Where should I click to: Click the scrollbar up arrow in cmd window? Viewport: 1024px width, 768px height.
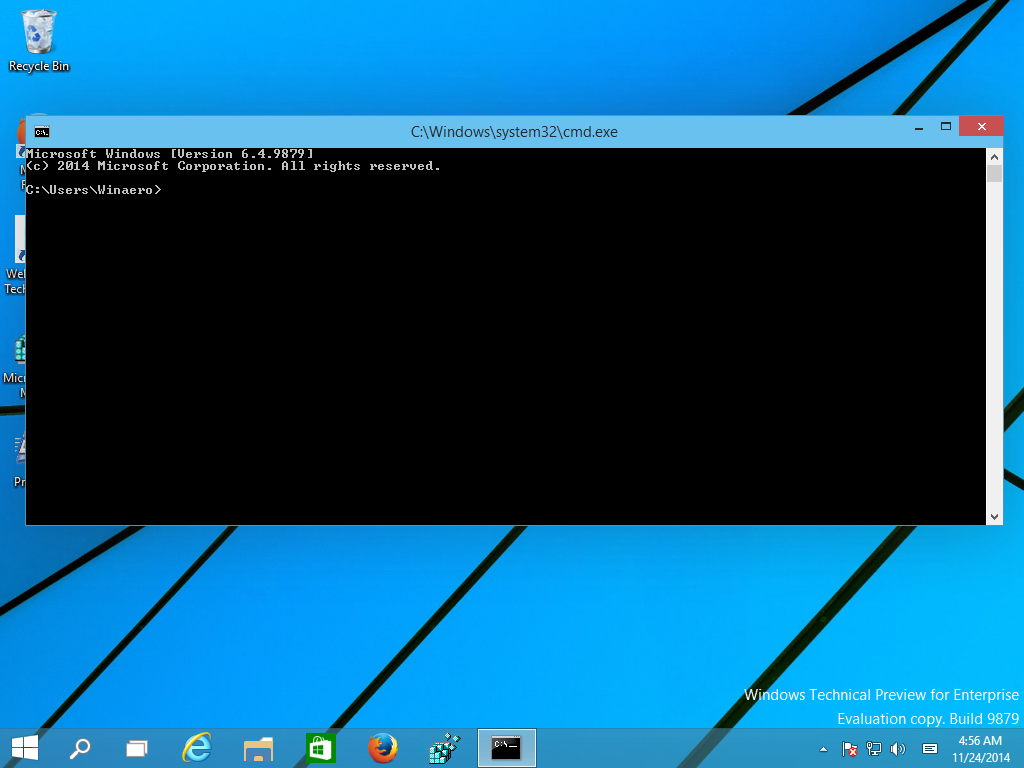pyautogui.click(x=994, y=157)
